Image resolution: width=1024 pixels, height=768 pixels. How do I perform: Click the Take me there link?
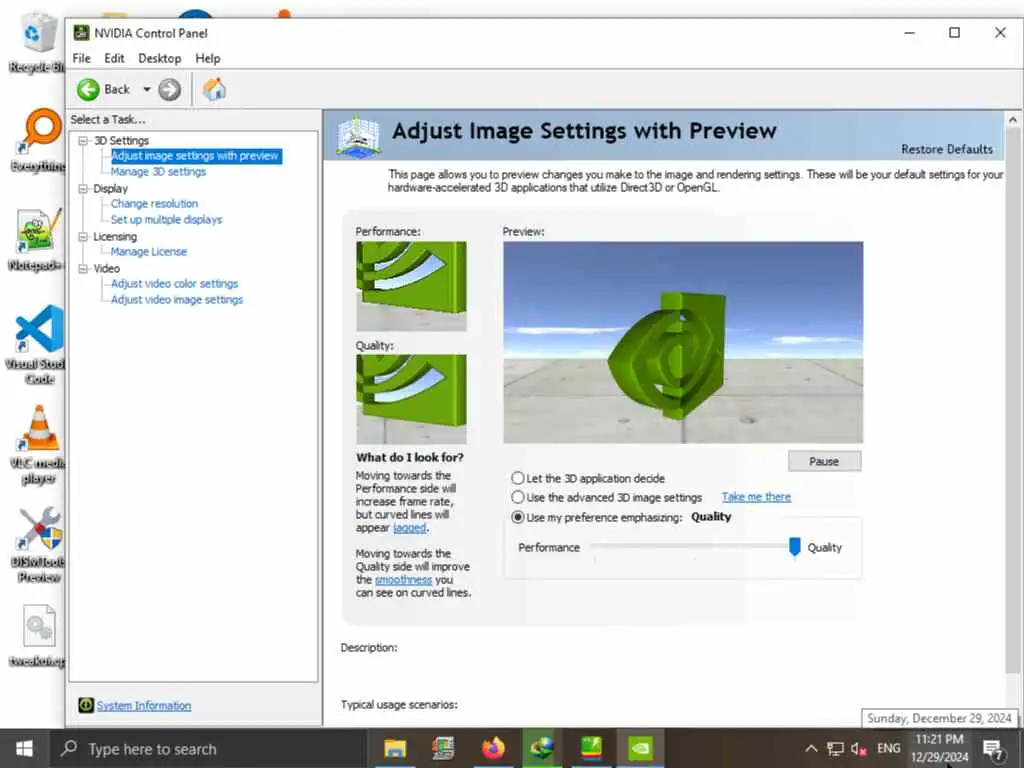(756, 497)
